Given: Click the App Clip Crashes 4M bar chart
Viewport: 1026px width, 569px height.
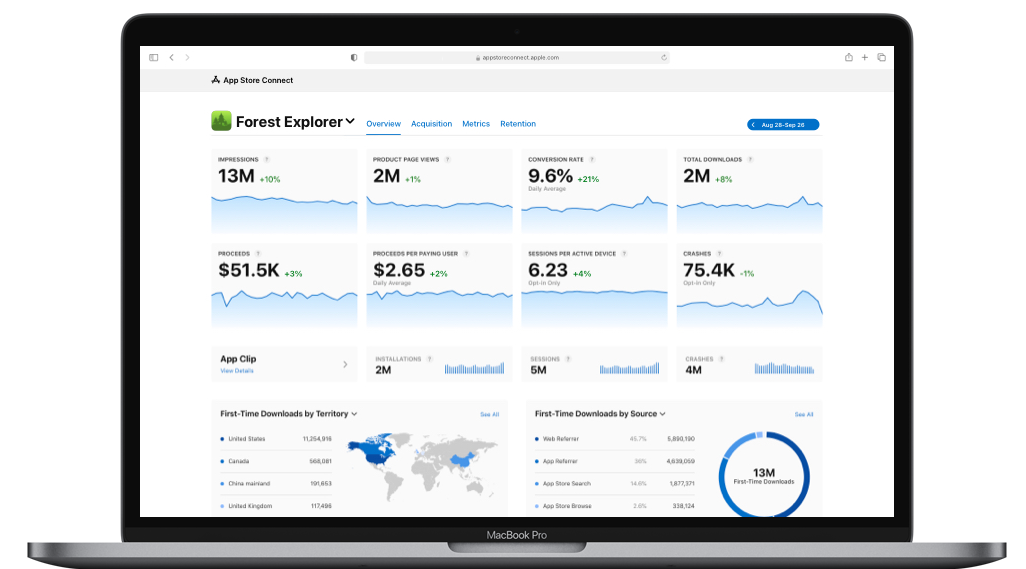Looking at the screenshot, I should (x=784, y=368).
